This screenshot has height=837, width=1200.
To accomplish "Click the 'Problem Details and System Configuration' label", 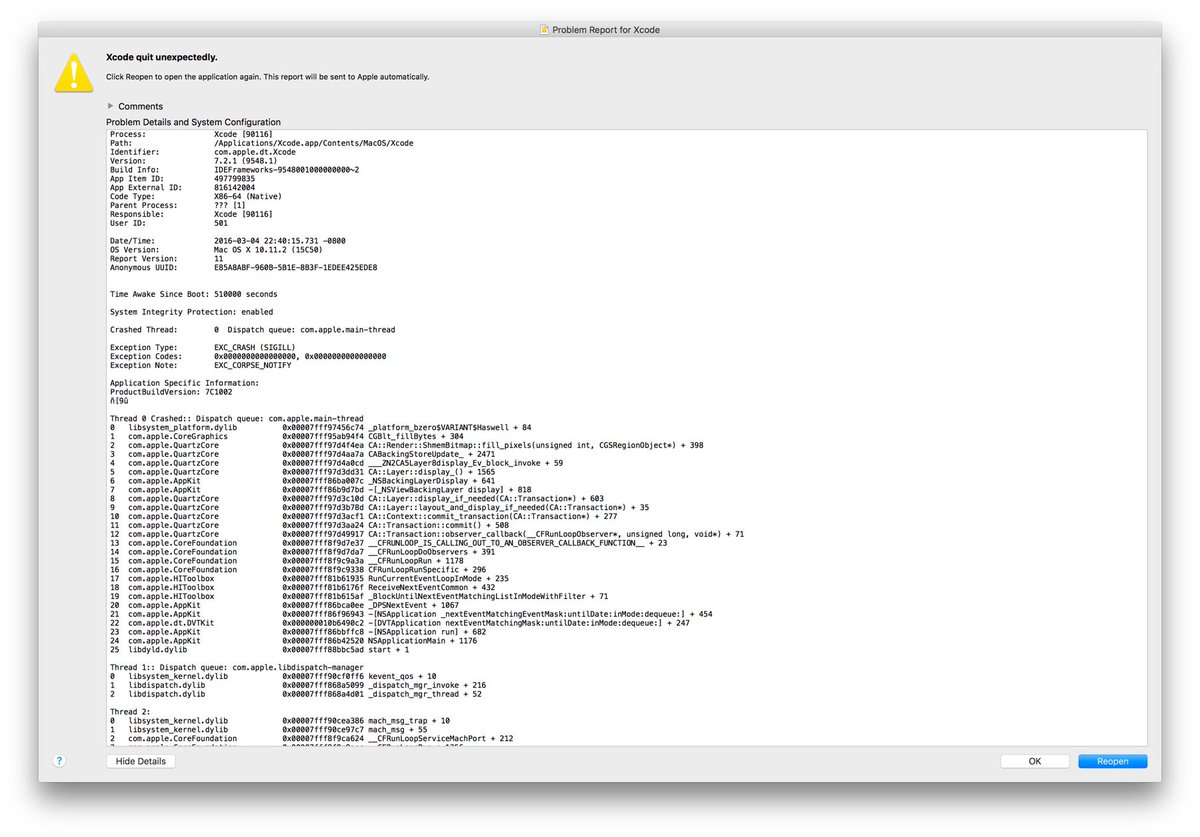I will pyautogui.click(x=194, y=122).
